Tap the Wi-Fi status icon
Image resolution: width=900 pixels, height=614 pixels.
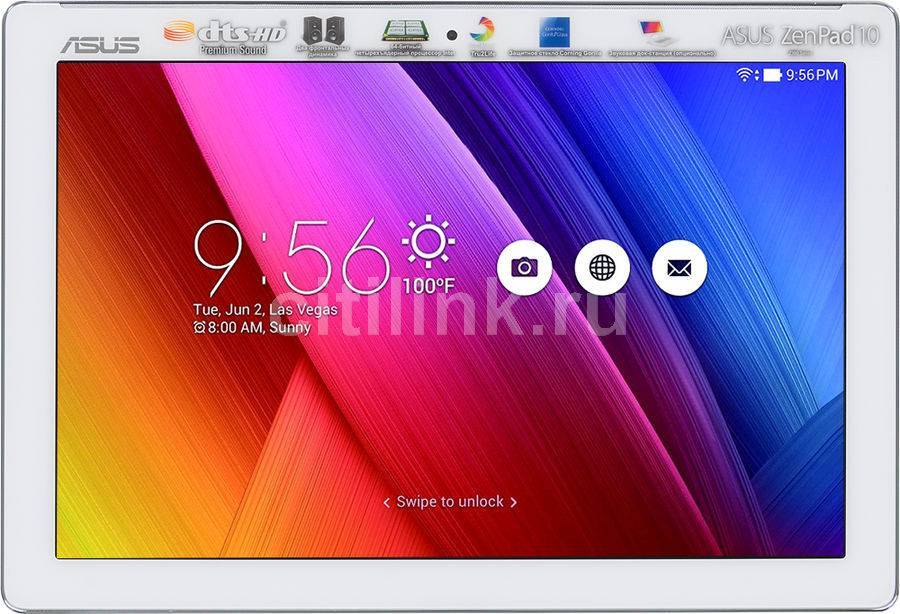(745, 75)
